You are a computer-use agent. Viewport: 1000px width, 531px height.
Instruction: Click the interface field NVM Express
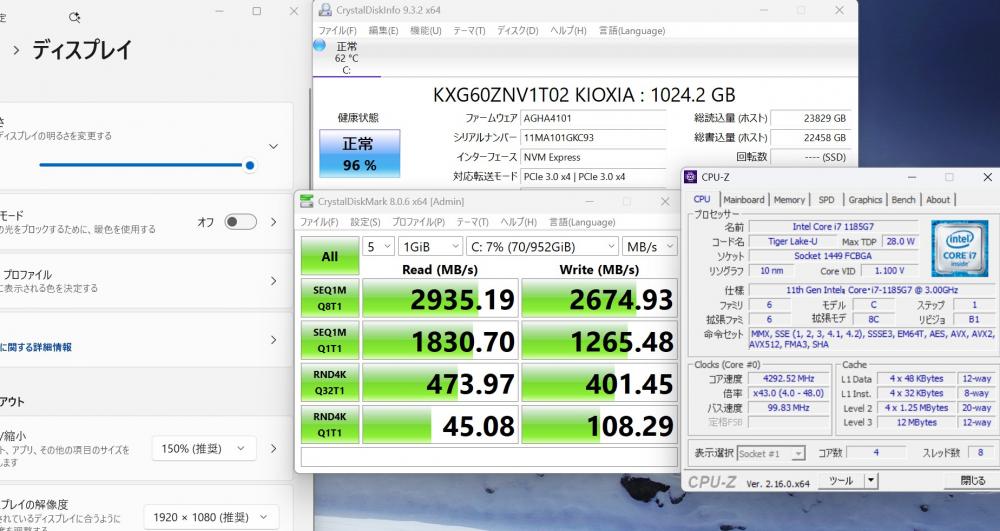pos(594,157)
